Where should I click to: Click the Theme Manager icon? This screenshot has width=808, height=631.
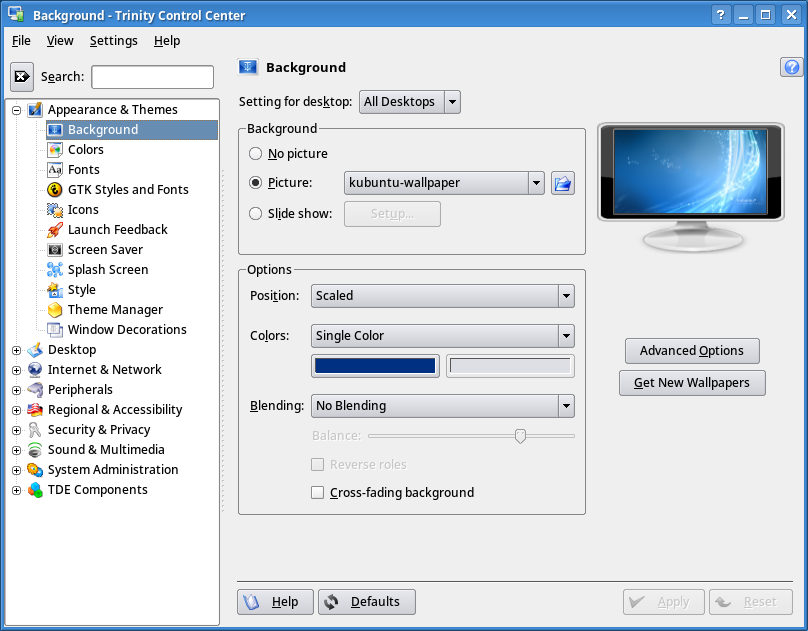[x=57, y=309]
